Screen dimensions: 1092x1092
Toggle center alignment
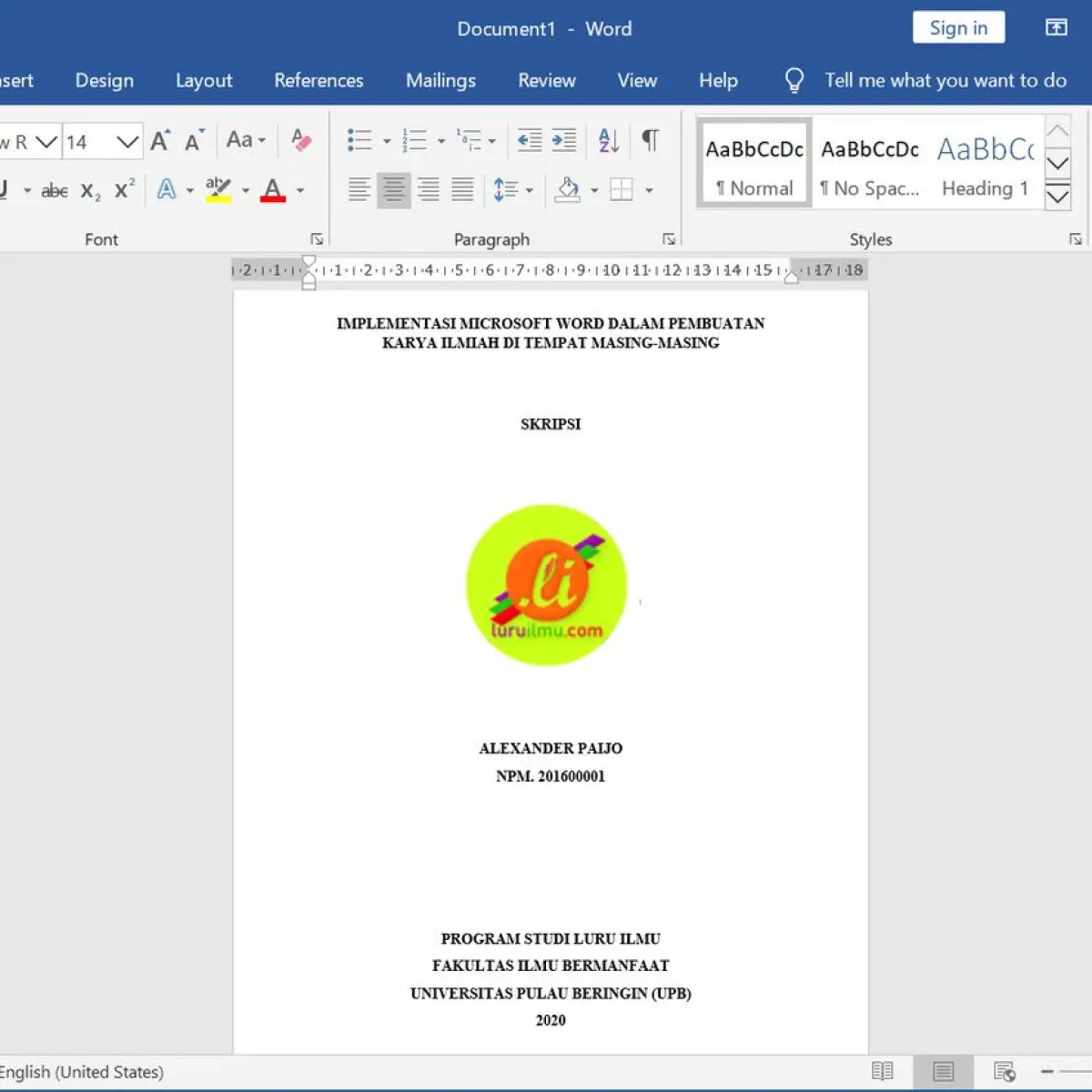pos(394,190)
